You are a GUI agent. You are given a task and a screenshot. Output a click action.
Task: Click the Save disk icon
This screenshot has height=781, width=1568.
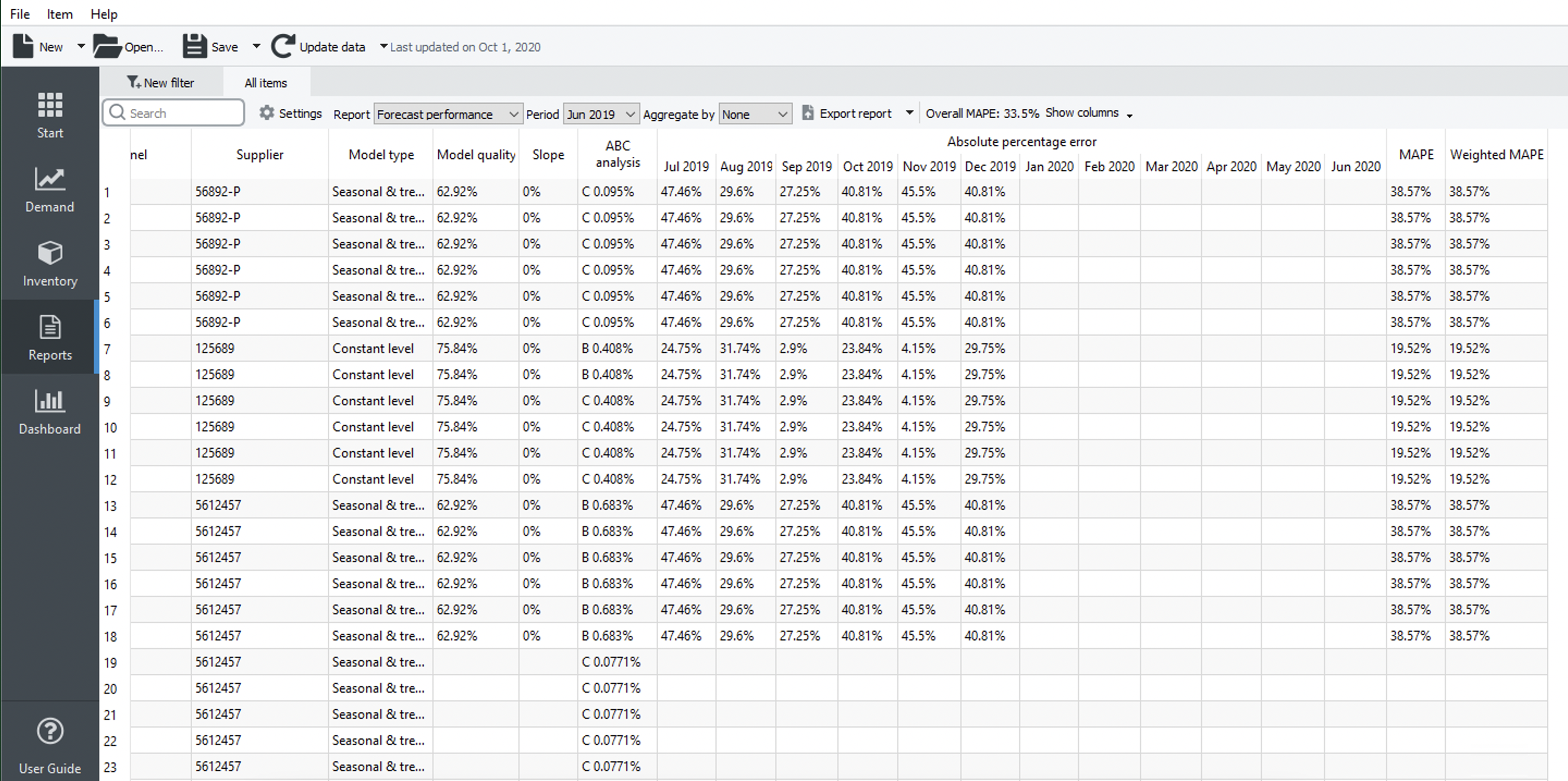[x=195, y=47]
